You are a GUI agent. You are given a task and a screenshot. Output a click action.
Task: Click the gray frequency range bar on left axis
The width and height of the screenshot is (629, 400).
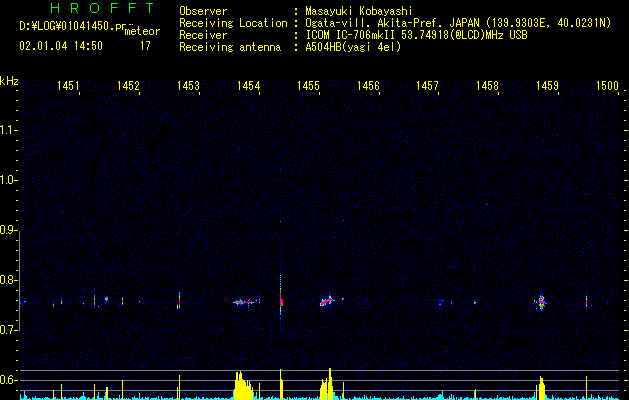[20, 281]
